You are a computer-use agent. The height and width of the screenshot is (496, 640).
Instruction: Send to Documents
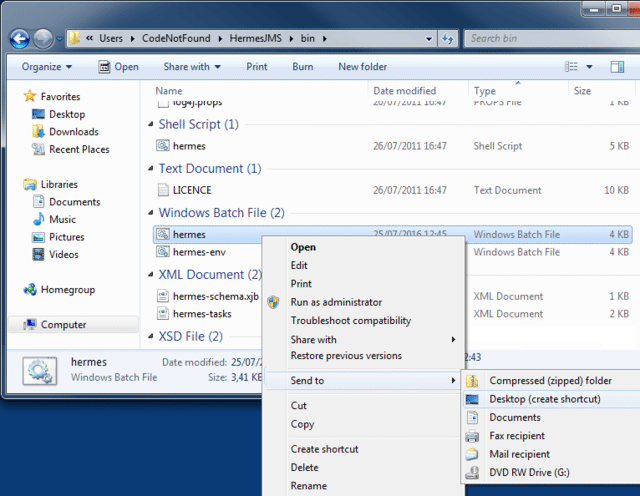pos(515,417)
